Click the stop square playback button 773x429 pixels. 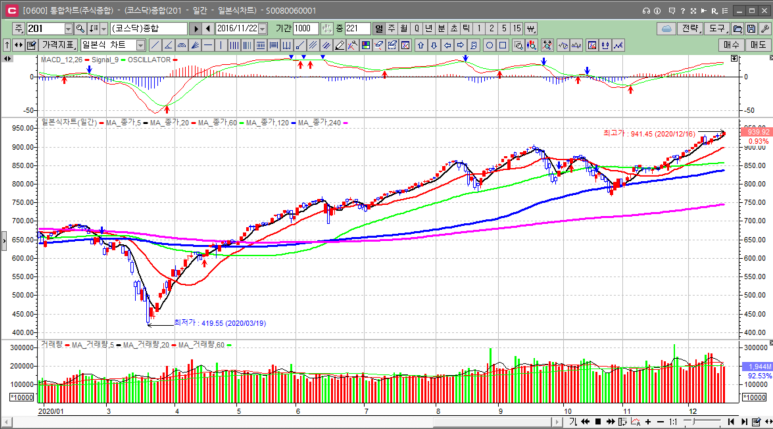click(598, 422)
